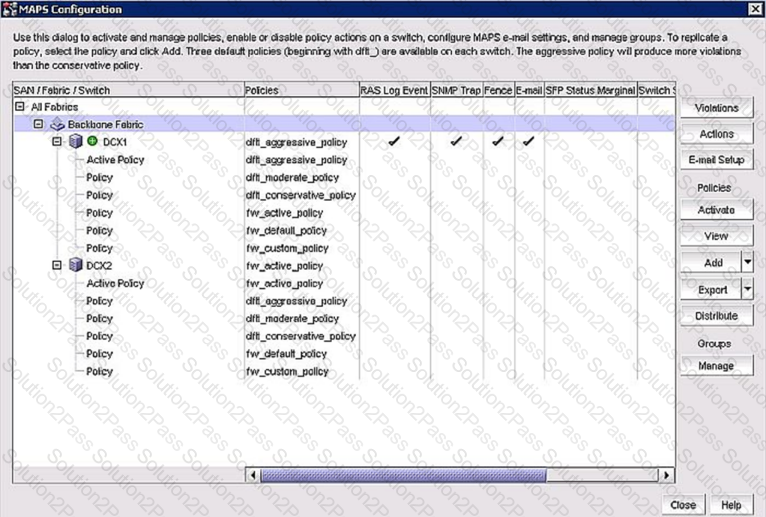Toggle the E-mail checkmark for DCX1
This screenshot has height=517, width=766.
tap(528, 141)
